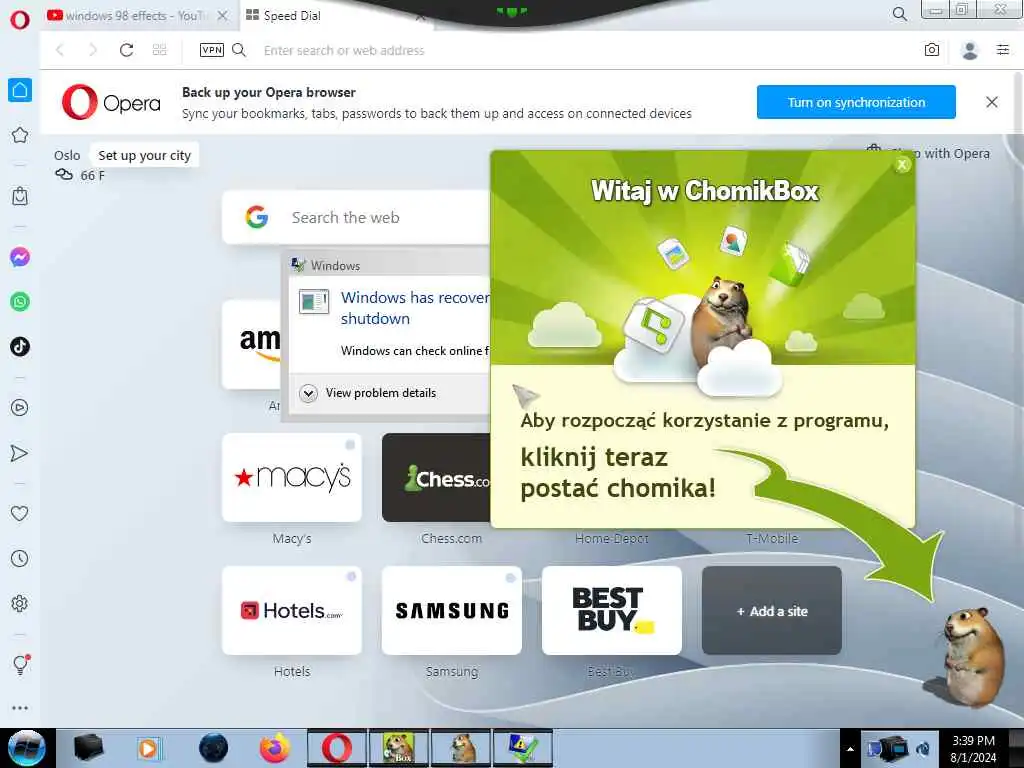This screenshot has width=1024, height=768.
Task: Click the lightbulb tips icon
Action: [x=20, y=664]
